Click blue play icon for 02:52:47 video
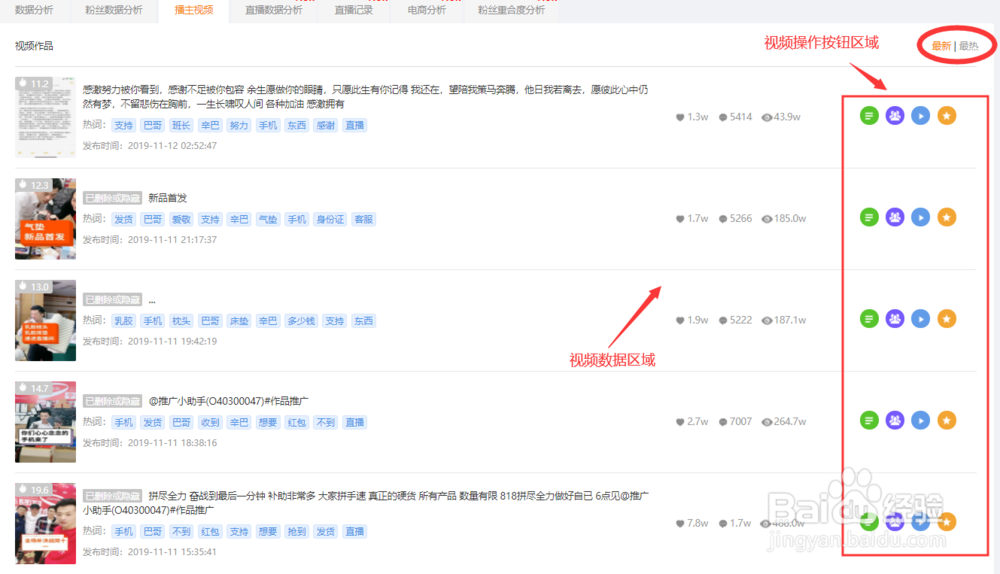This screenshot has width=1000, height=574. (920, 116)
